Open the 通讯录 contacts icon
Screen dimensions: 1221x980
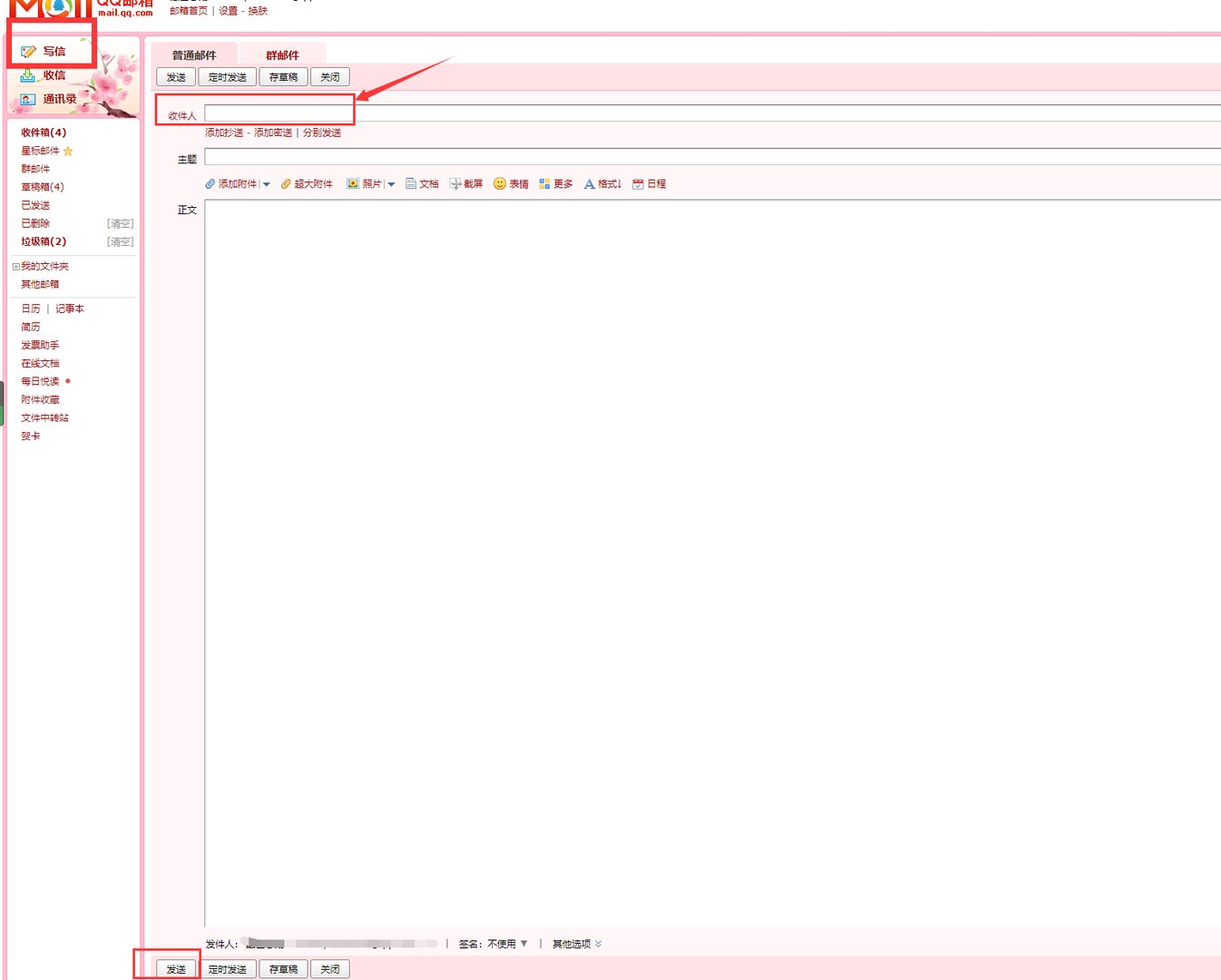28,99
